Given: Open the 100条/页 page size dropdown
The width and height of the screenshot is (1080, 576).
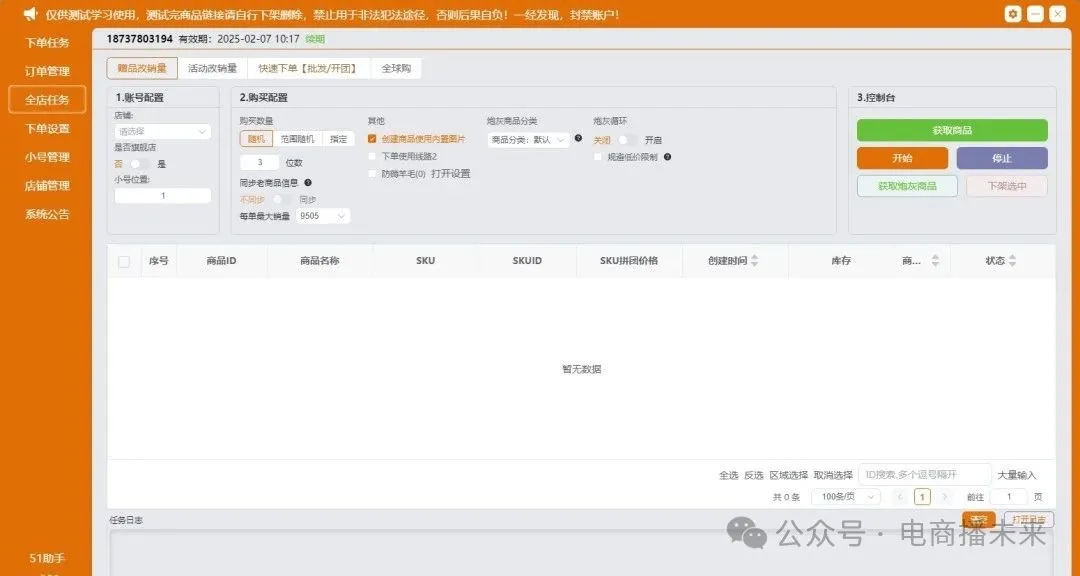Looking at the screenshot, I should 845,497.
